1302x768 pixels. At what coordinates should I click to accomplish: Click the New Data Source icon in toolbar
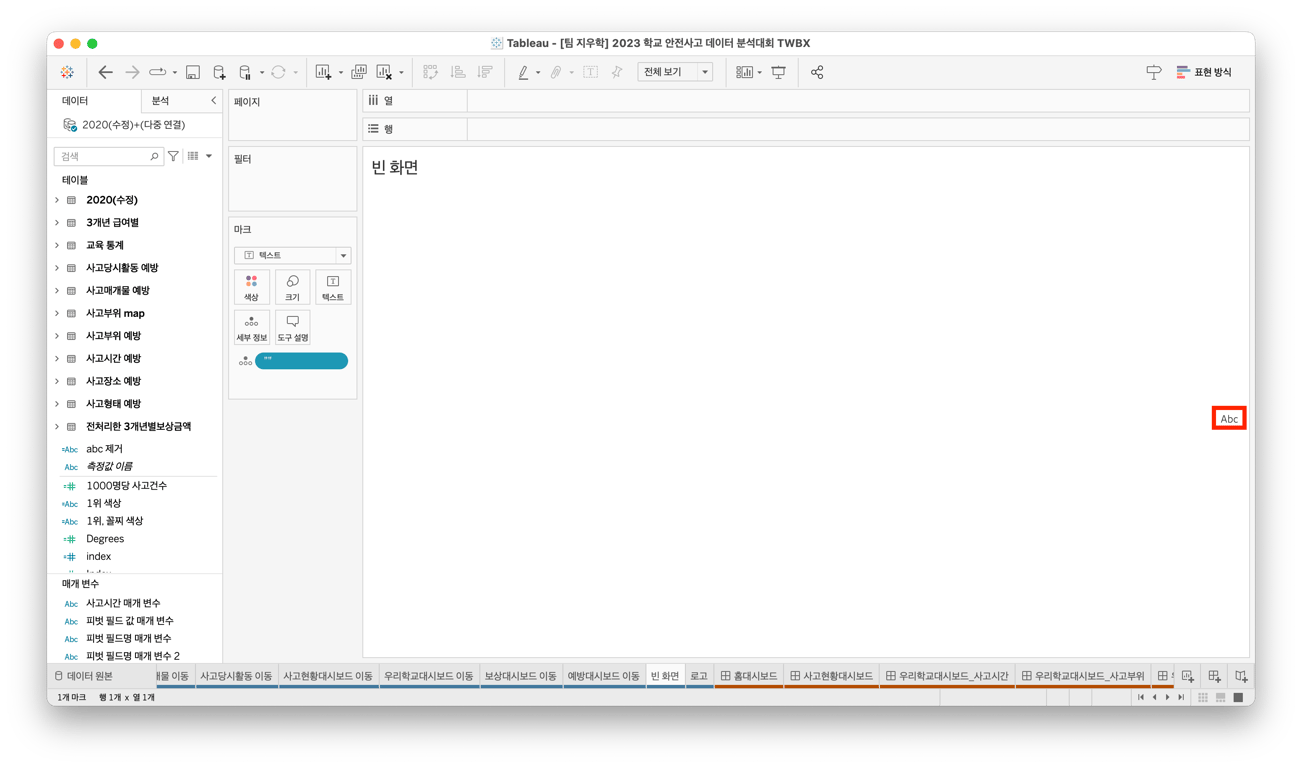[219, 71]
